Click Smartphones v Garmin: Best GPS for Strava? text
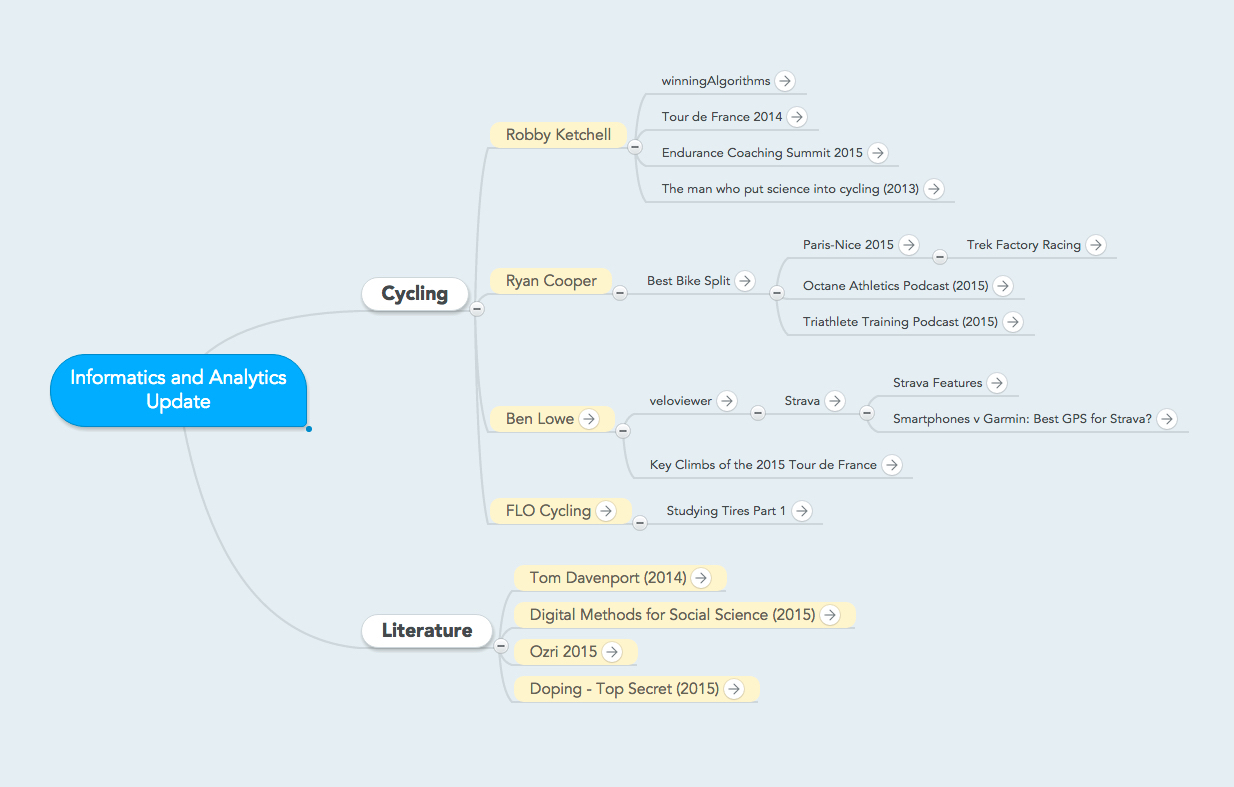This screenshot has width=1234, height=787. 1022,419
